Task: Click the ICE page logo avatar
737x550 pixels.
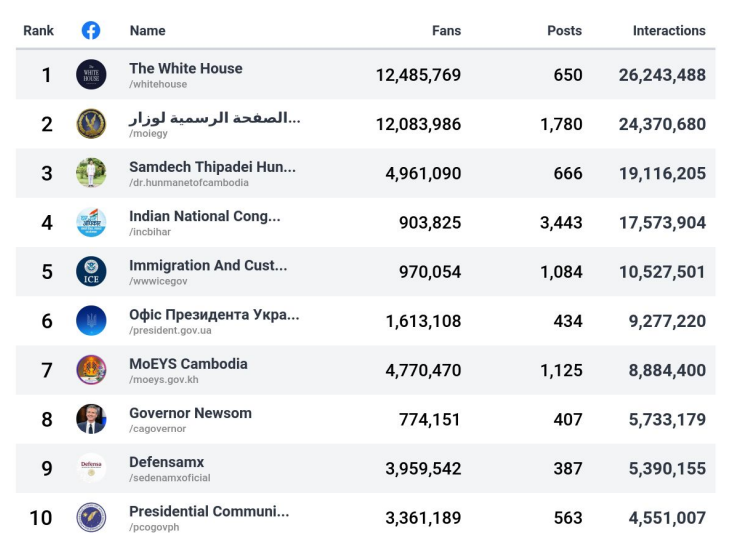Action: click(x=91, y=271)
